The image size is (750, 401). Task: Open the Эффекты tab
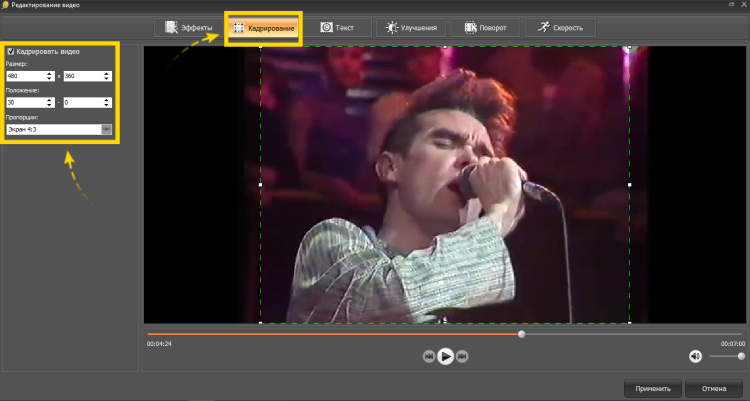pyautogui.click(x=189, y=28)
